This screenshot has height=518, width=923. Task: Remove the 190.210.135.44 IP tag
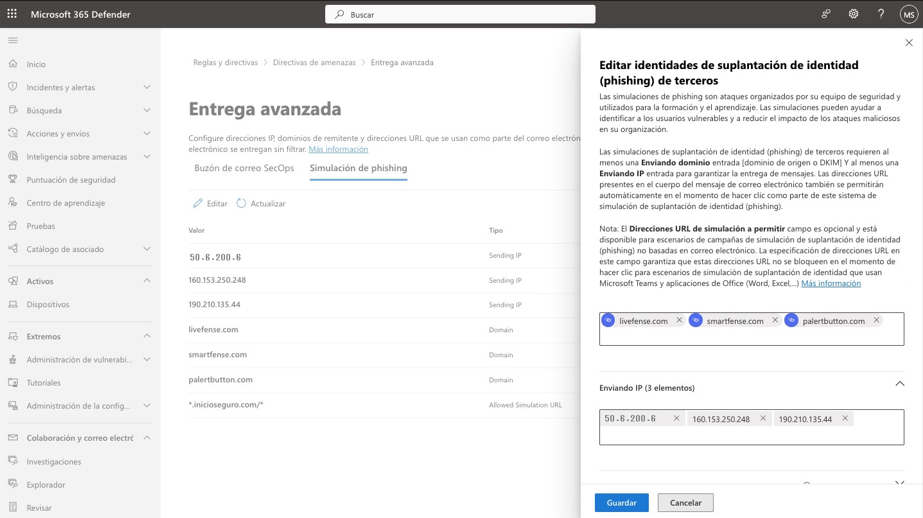(845, 418)
